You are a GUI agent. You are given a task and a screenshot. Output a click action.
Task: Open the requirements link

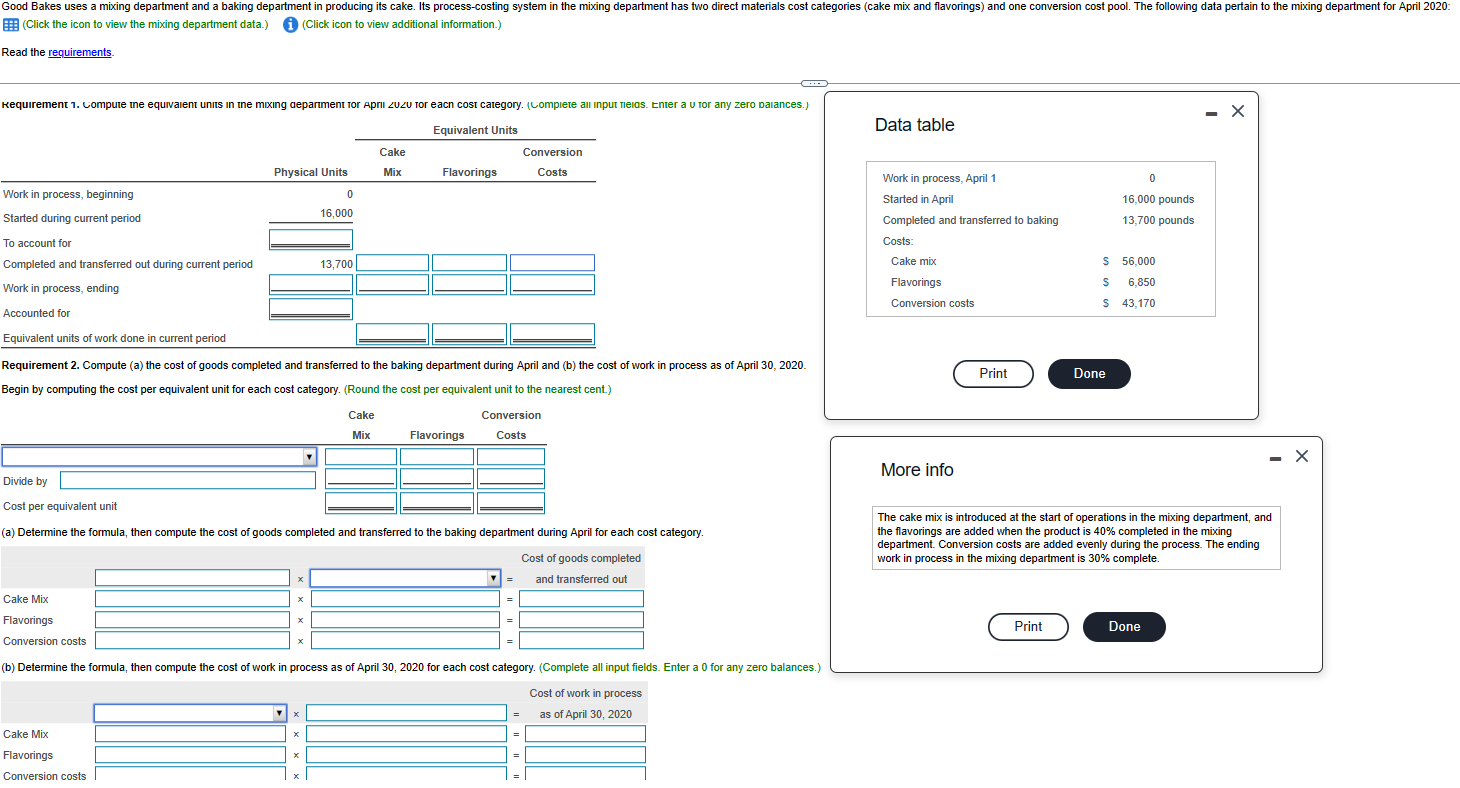coord(79,52)
